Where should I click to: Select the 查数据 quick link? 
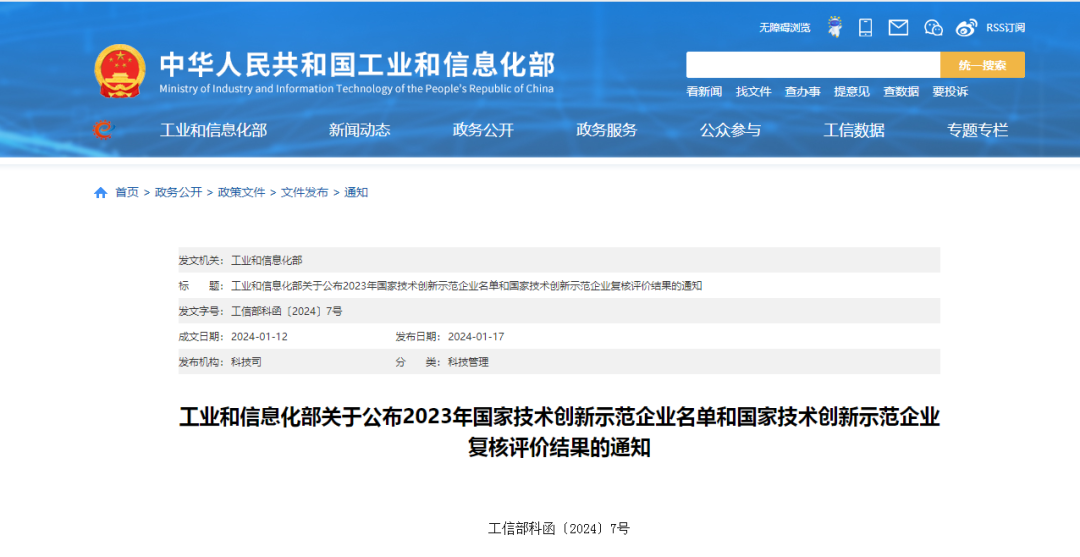(x=901, y=92)
